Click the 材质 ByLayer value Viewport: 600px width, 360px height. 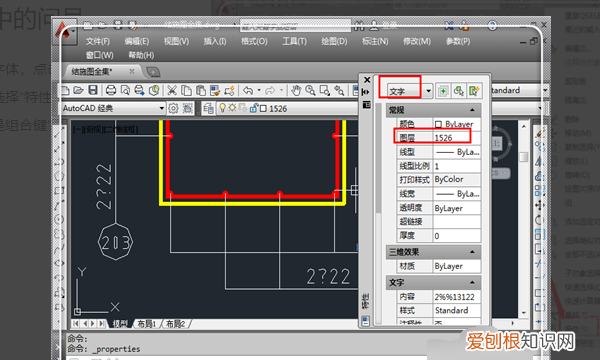tap(457, 266)
